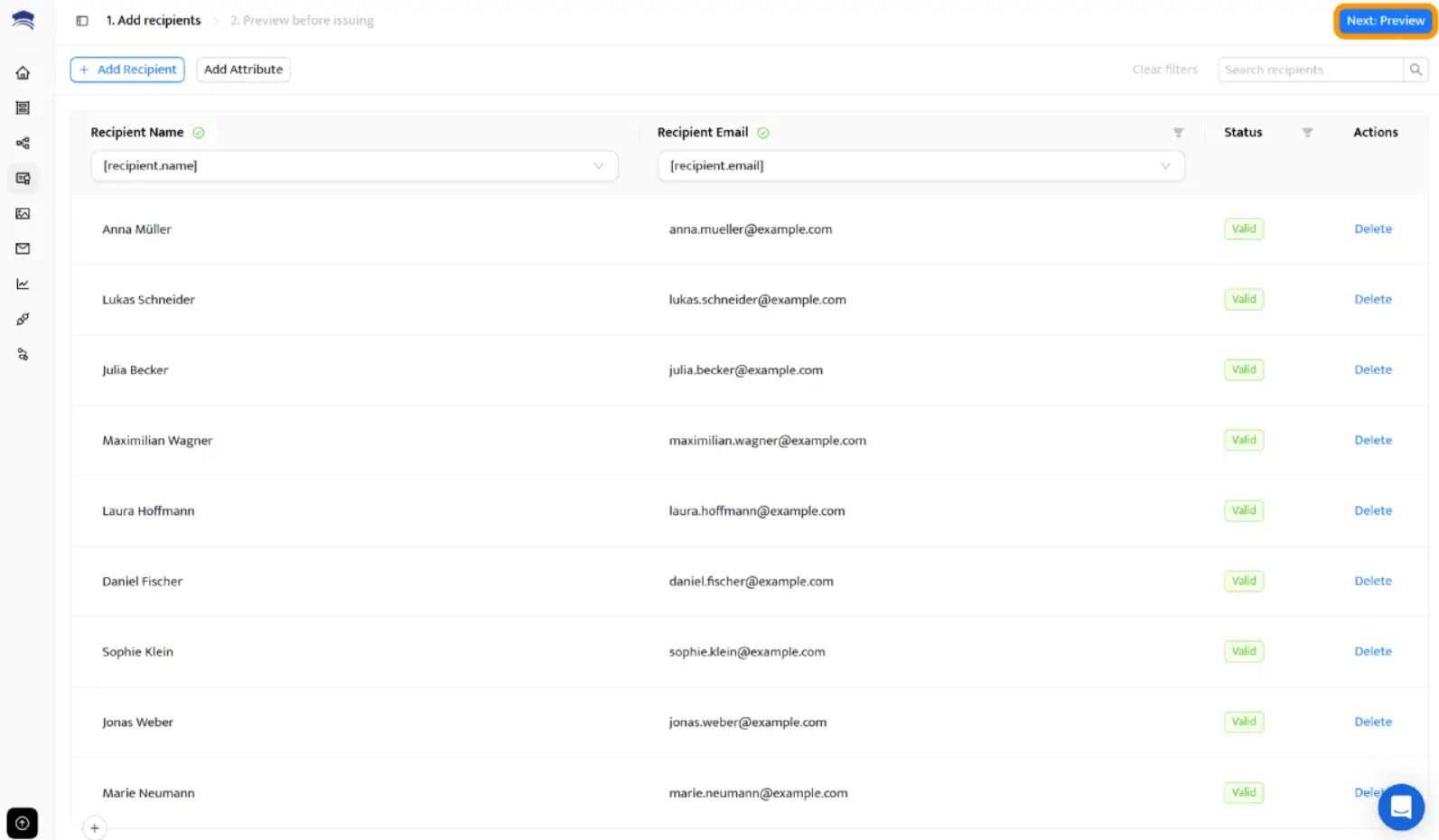Go to step 2. Preview before issuing
This screenshot has height=840, width=1439.
point(302,21)
